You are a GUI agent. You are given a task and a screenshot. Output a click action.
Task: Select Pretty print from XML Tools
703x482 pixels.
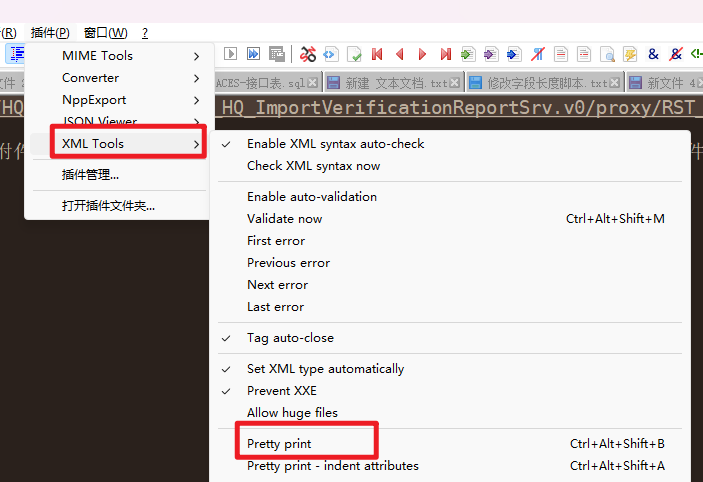click(x=279, y=443)
